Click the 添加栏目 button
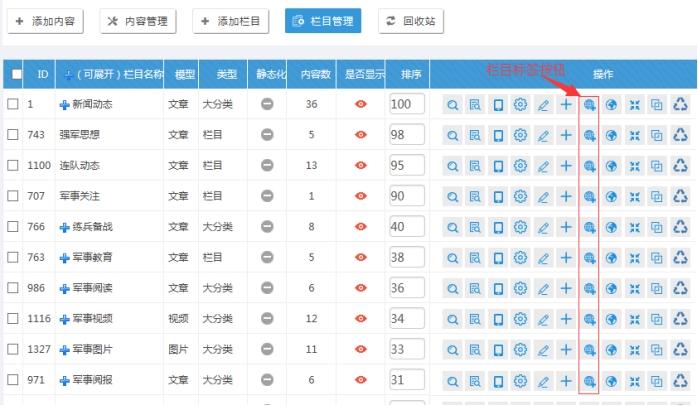Screen dimensions: 698x406 230,21
